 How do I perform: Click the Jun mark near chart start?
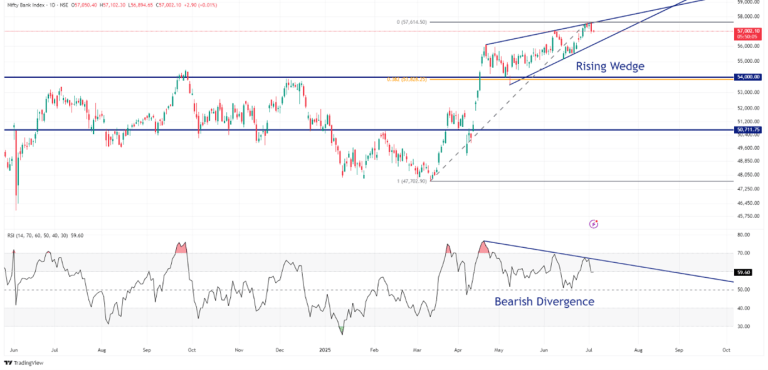[x=13, y=350]
